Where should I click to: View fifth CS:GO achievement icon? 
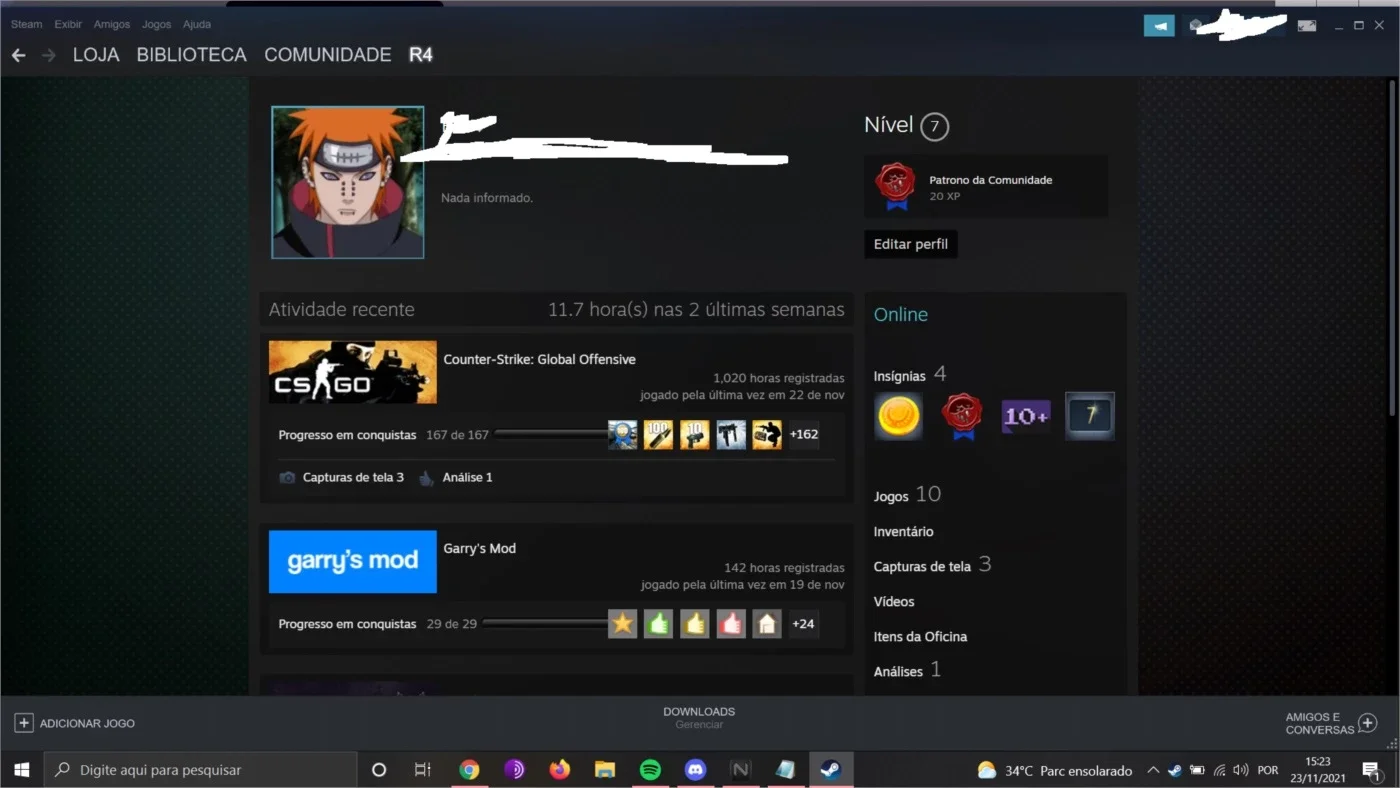coord(767,434)
